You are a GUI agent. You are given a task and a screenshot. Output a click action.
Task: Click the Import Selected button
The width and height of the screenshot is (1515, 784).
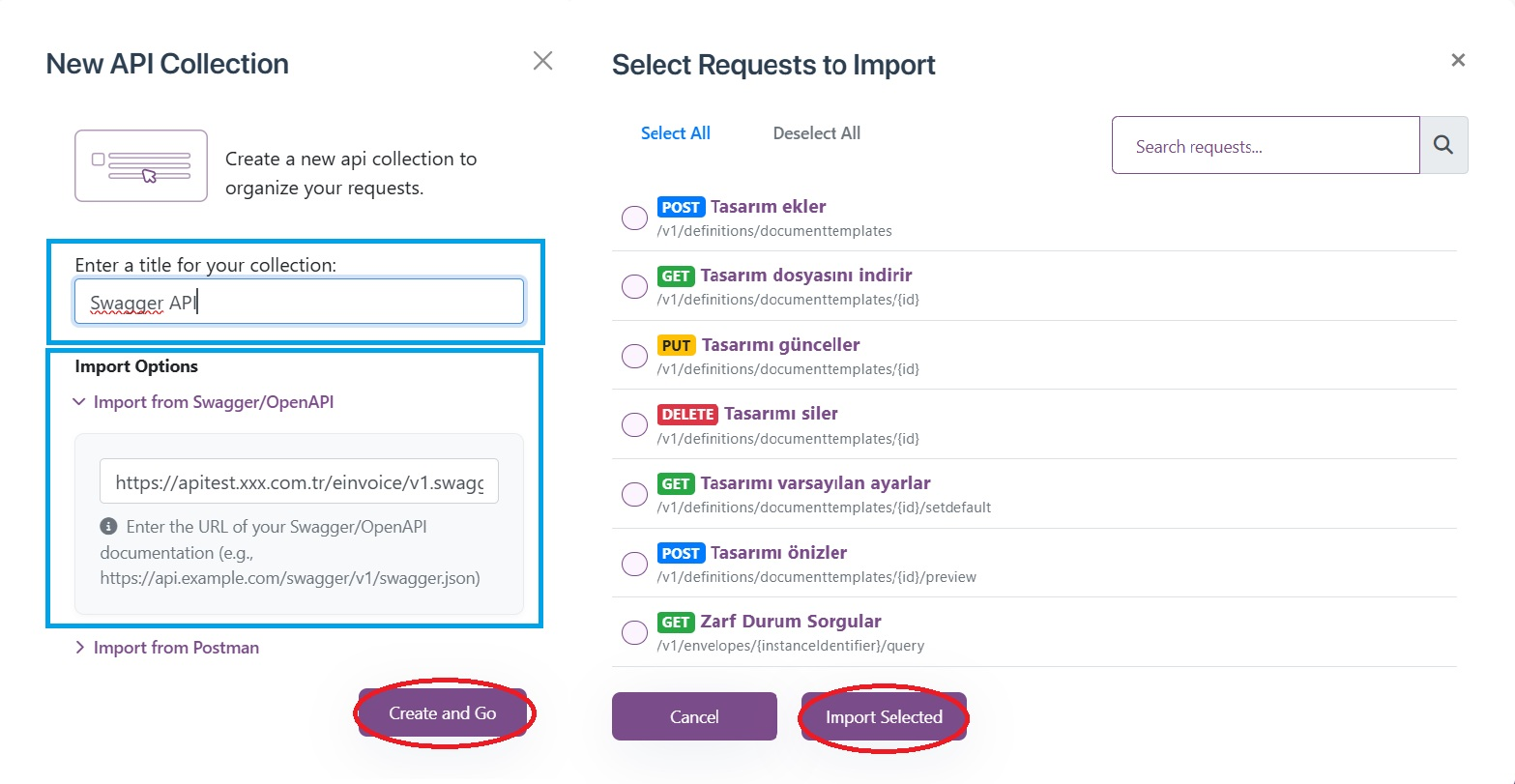click(x=884, y=716)
